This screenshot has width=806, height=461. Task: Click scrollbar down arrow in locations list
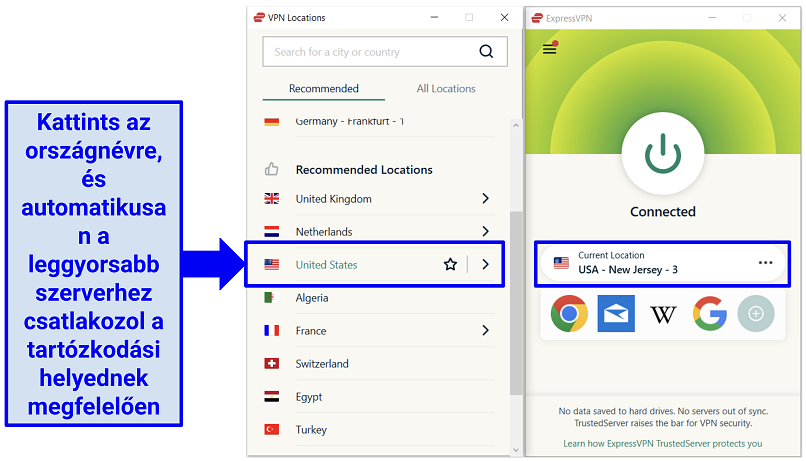[x=516, y=450]
